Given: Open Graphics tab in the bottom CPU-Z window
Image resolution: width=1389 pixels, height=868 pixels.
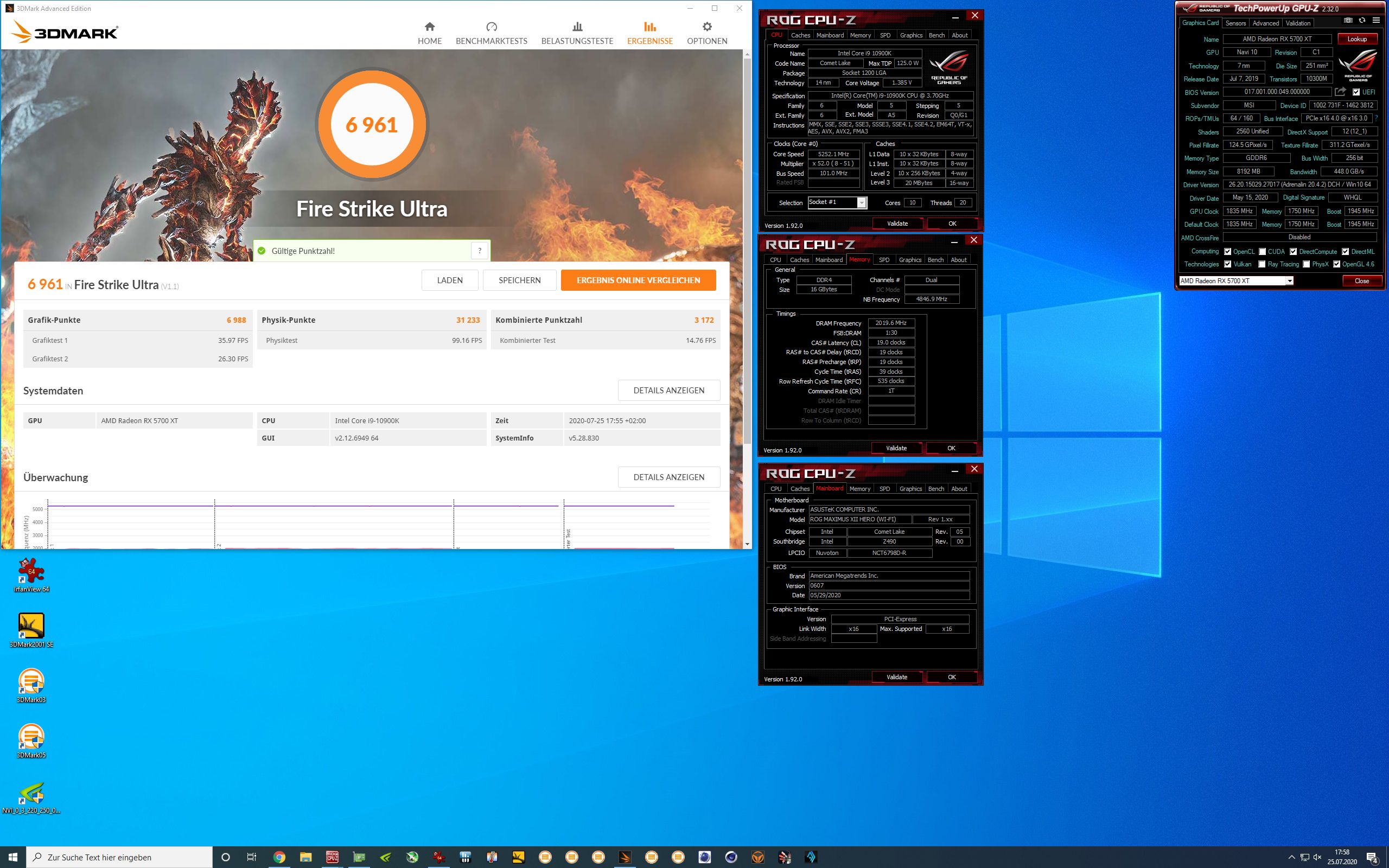Looking at the screenshot, I should (911, 489).
